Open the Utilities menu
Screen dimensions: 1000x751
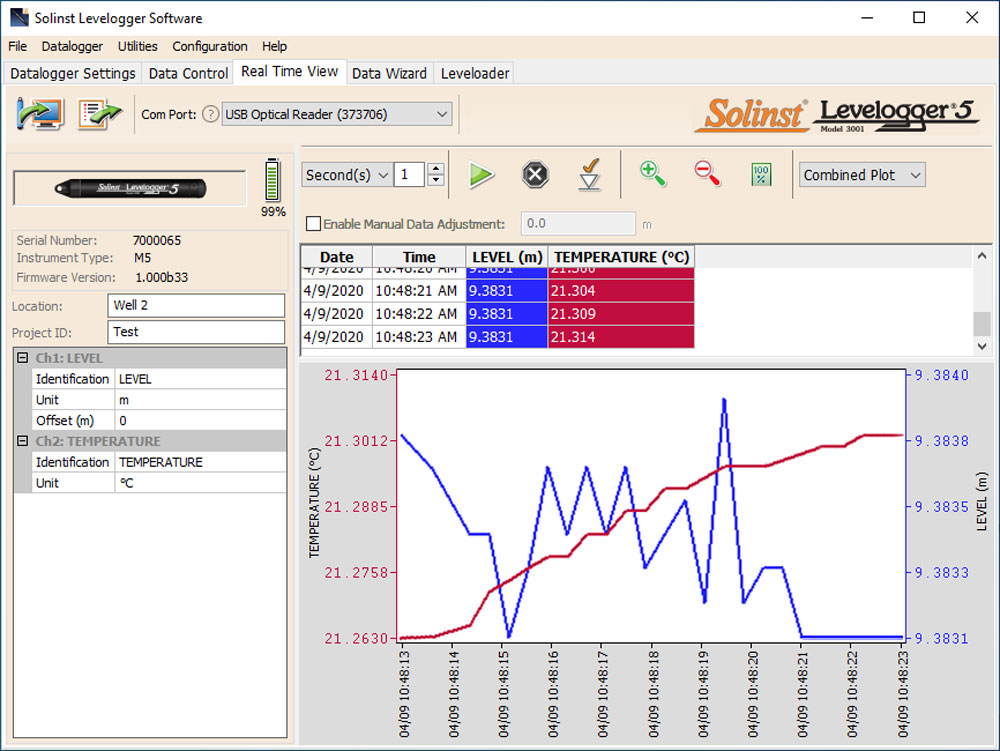click(x=137, y=46)
